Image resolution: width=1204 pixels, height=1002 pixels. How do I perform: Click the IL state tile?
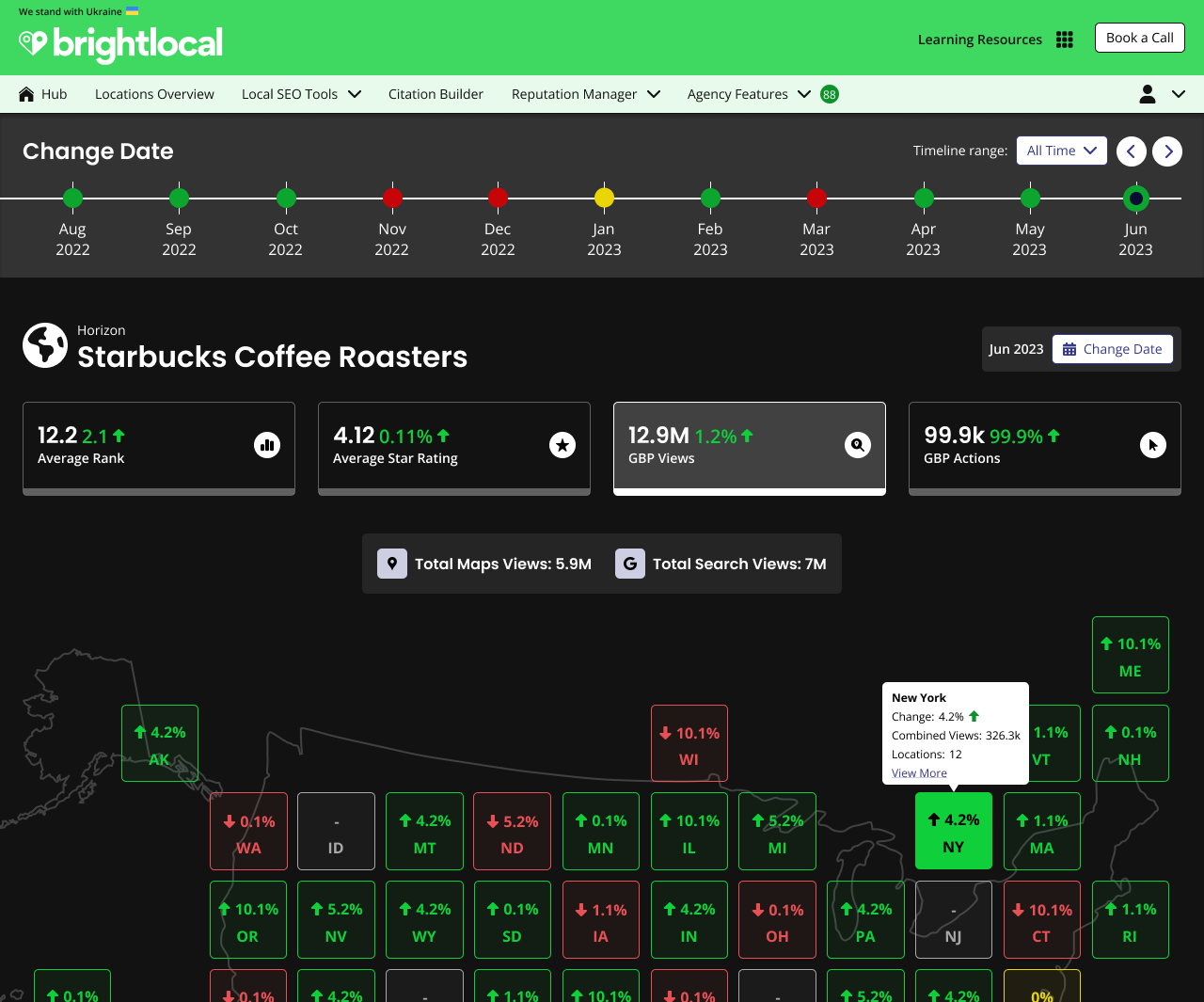(x=689, y=831)
